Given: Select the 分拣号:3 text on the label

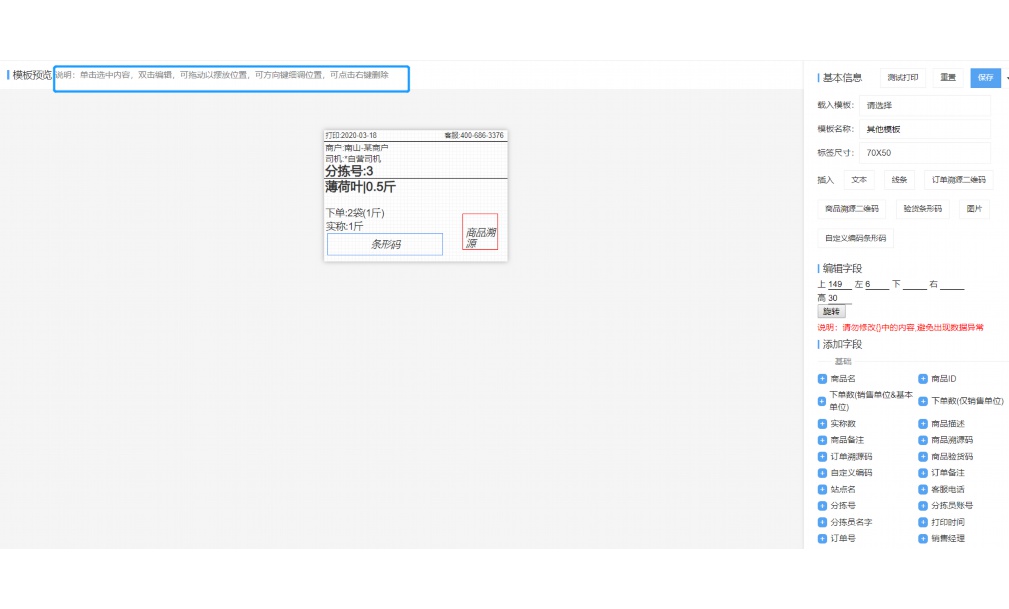Looking at the screenshot, I should (x=349, y=171).
